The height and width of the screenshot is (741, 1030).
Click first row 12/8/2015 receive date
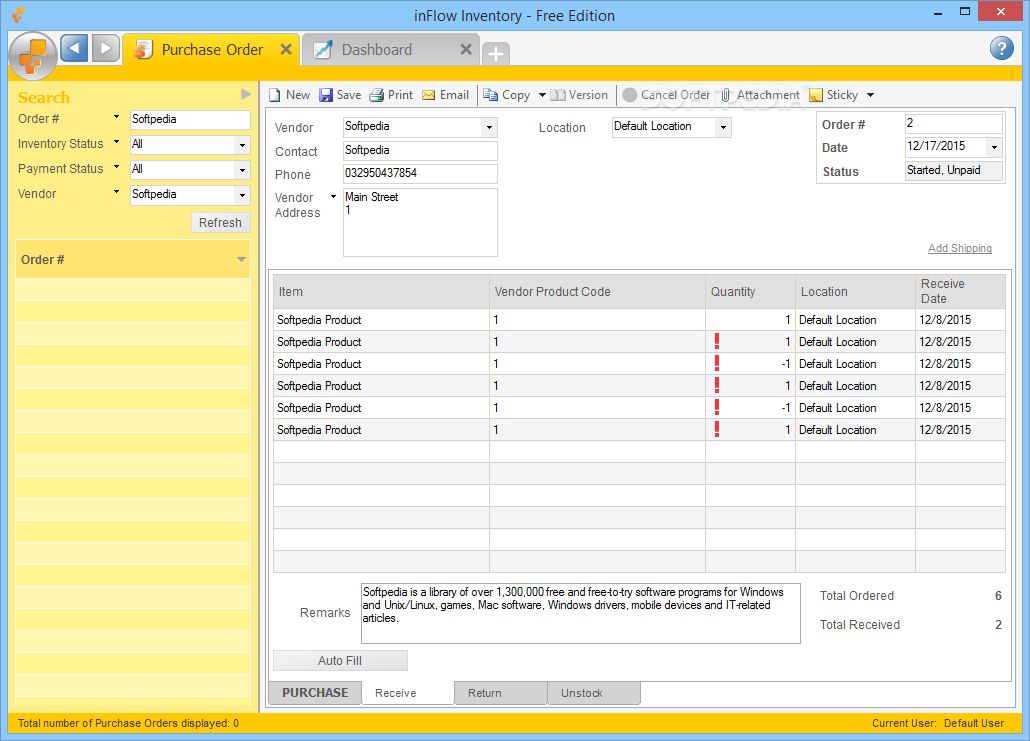(x=960, y=320)
